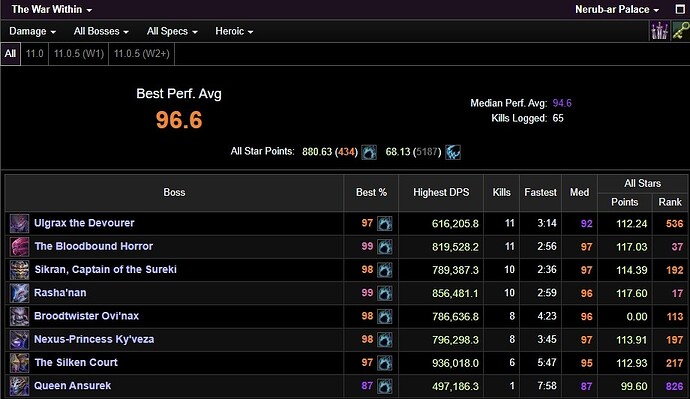Open Rasha'nan boss portrait icon
The width and height of the screenshot is (690, 399).
pos(19,293)
